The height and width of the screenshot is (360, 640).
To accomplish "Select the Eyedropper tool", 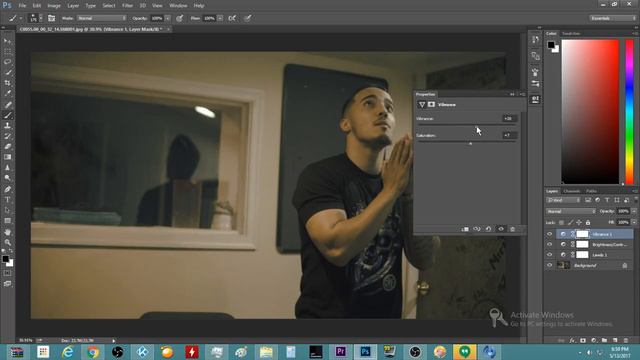I will pyautogui.click(x=7, y=93).
